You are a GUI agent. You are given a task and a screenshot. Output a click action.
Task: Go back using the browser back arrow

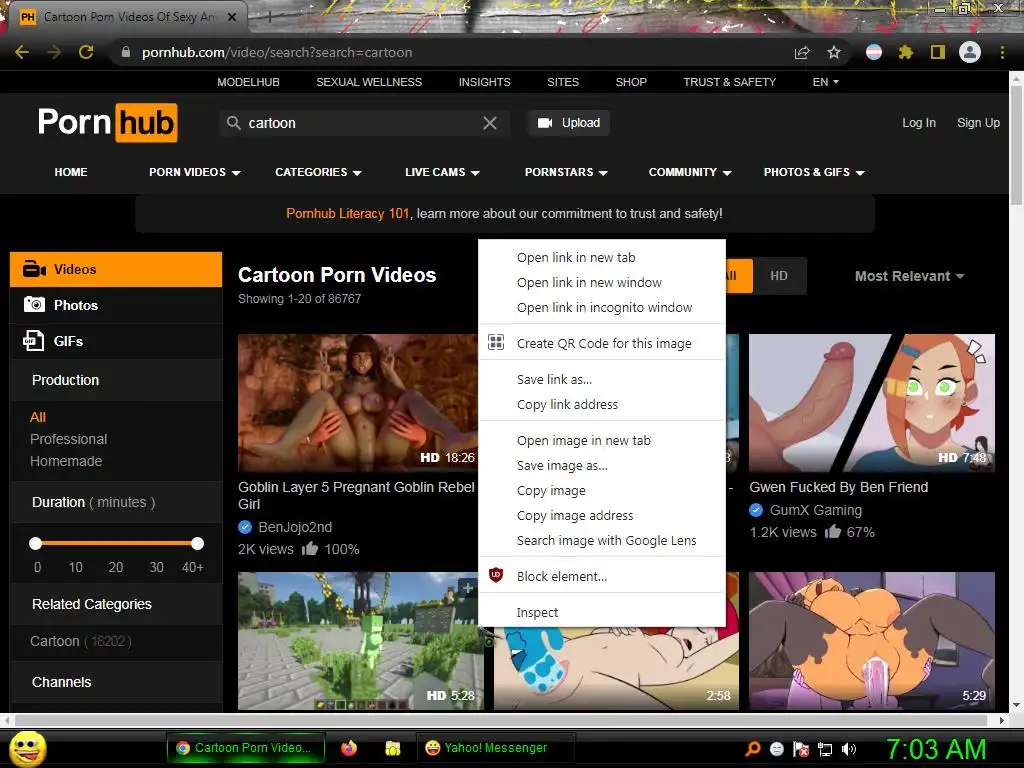[22, 52]
